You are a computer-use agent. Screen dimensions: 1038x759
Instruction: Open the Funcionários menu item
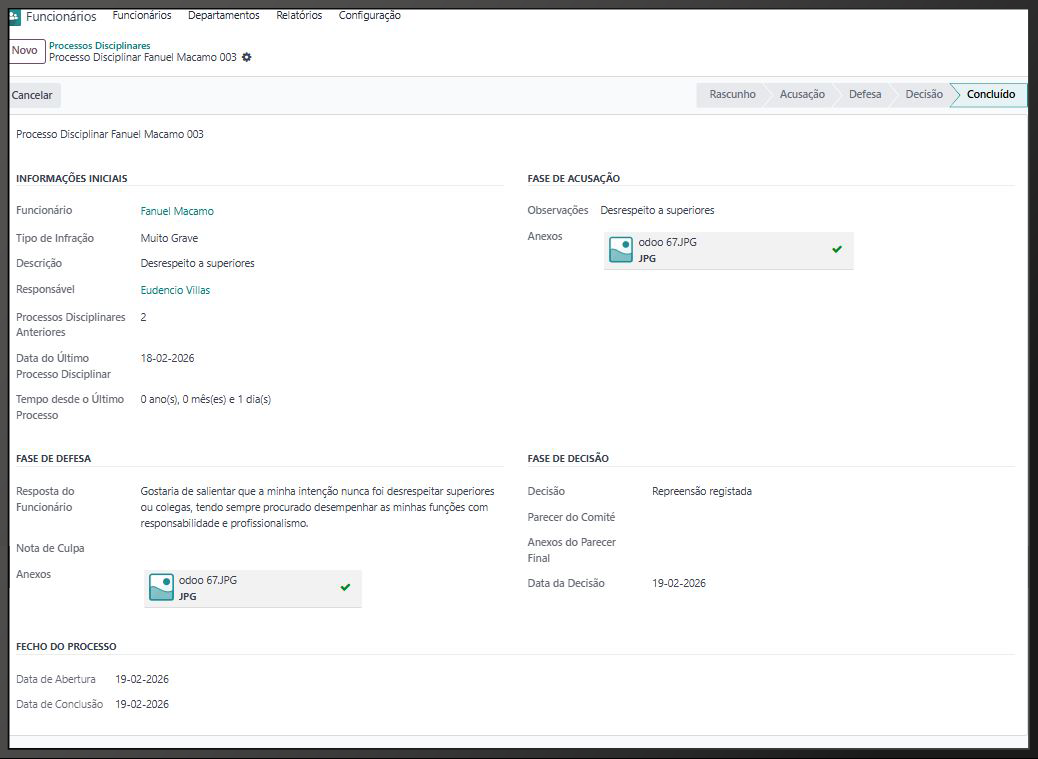142,16
